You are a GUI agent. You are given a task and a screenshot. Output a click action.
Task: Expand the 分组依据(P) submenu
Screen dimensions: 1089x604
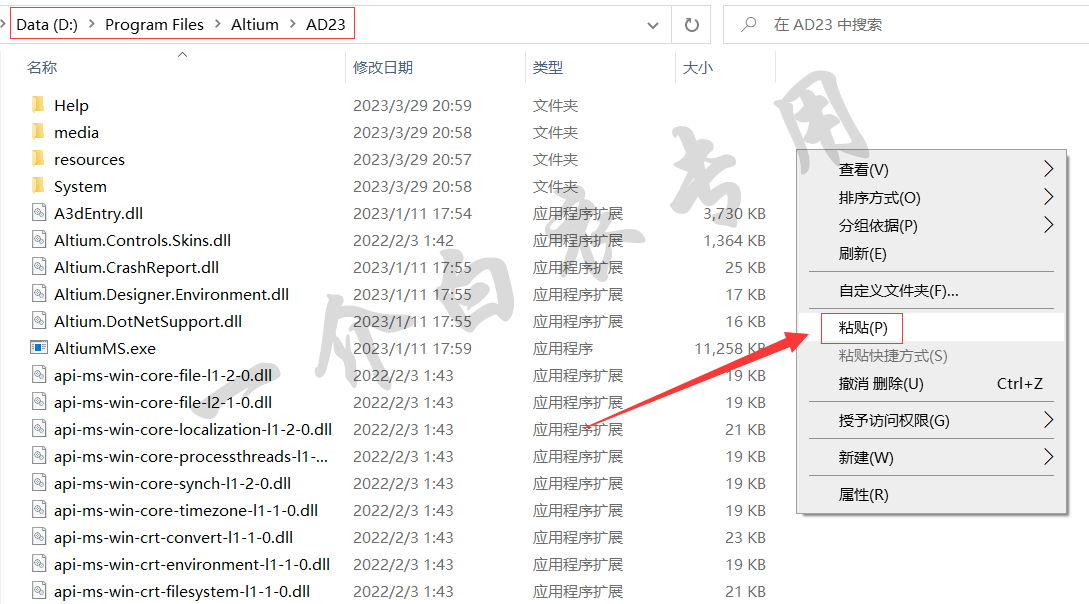tap(1049, 225)
